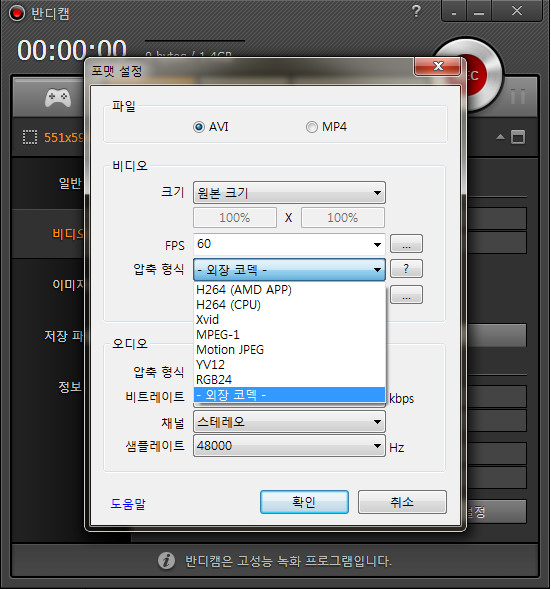551x590 pixels.
Task: Click the Bandicam red logo icon in title bar
Action: [17, 14]
